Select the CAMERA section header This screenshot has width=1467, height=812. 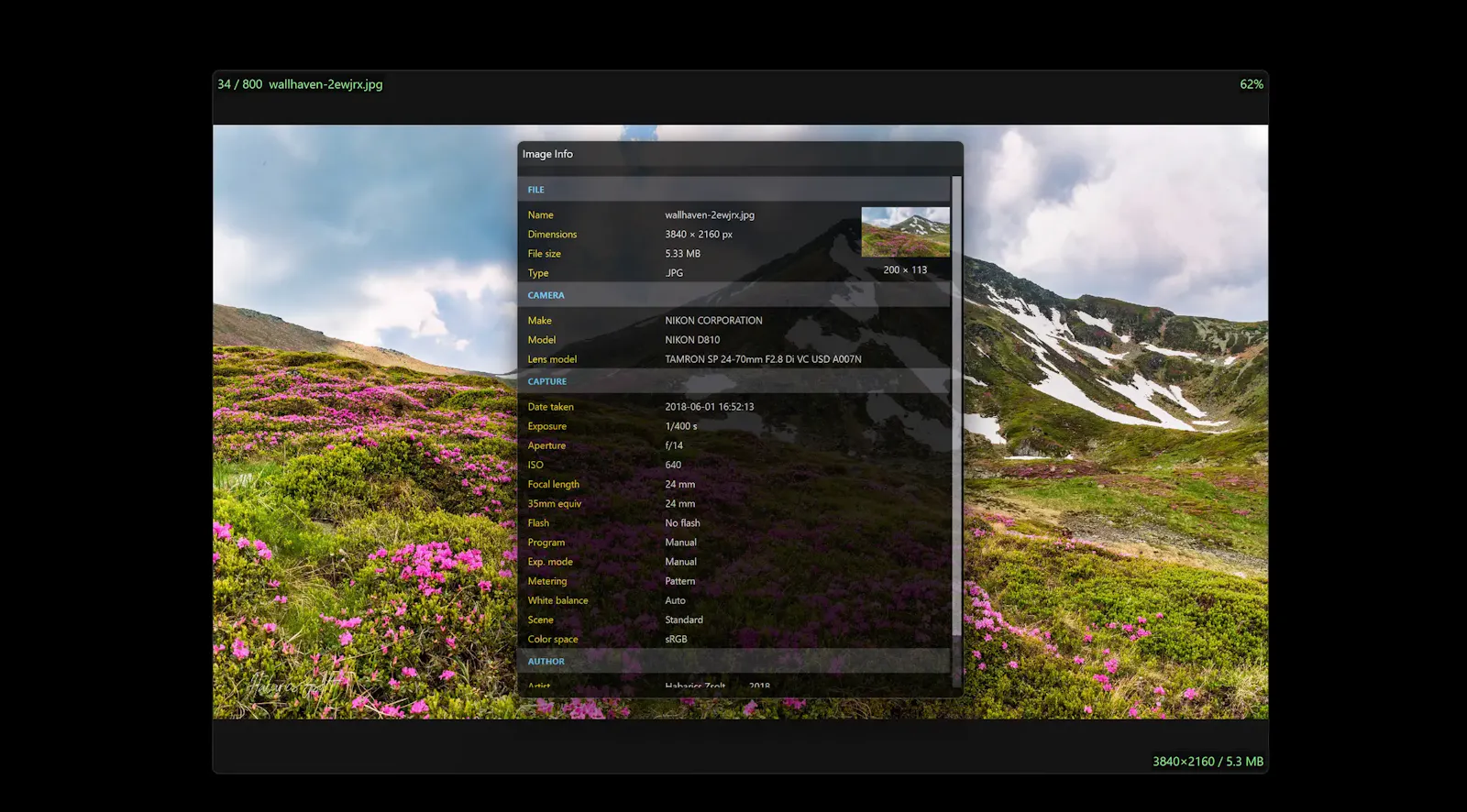click(733, 295)
